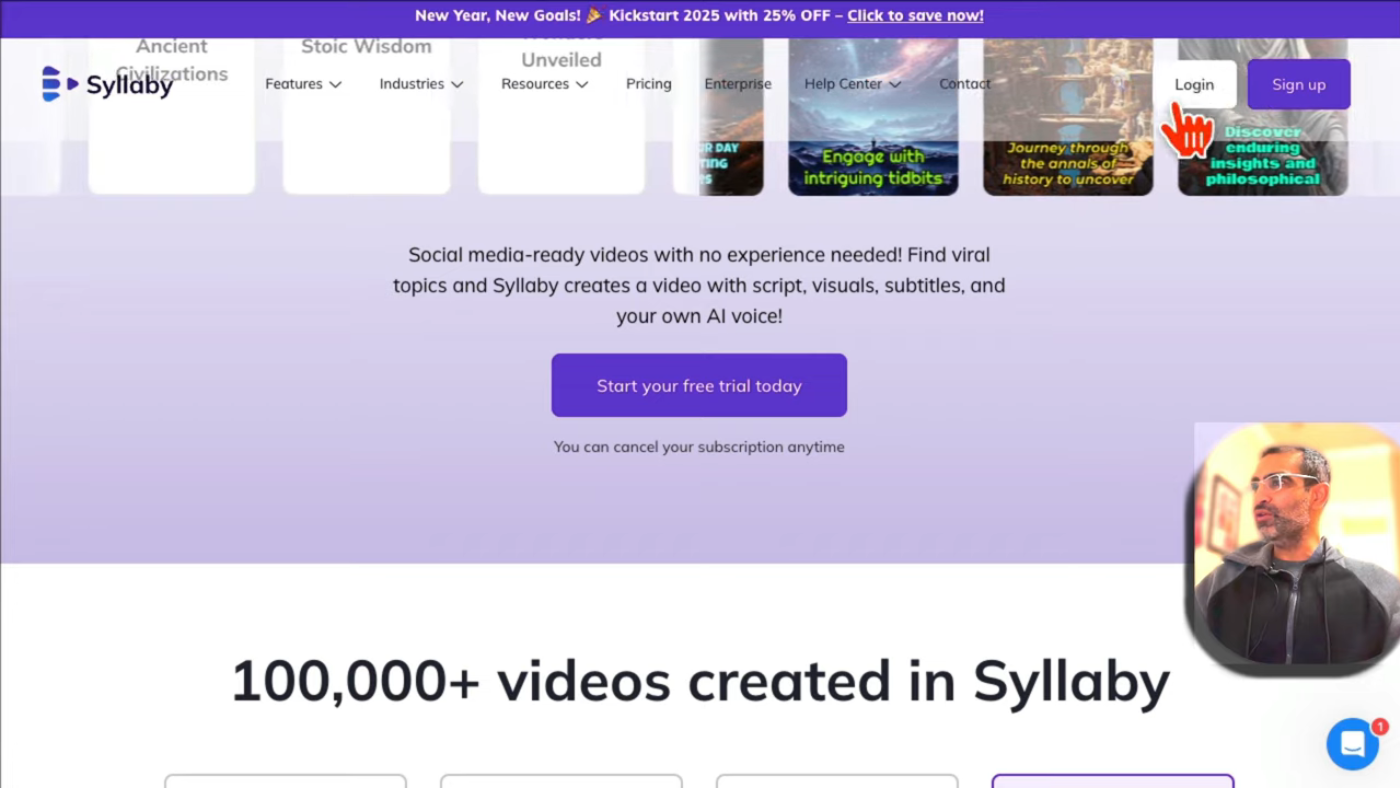Open the chat support bubble icon
This screenshot has height=788, width=1400.
(1353, 744)
